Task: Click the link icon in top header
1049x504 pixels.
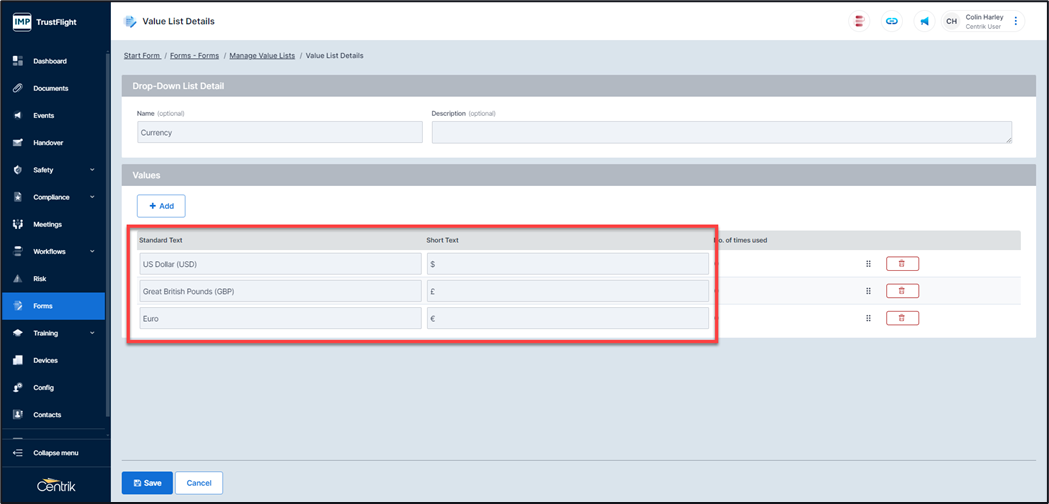Action: (x=891, y=21)
